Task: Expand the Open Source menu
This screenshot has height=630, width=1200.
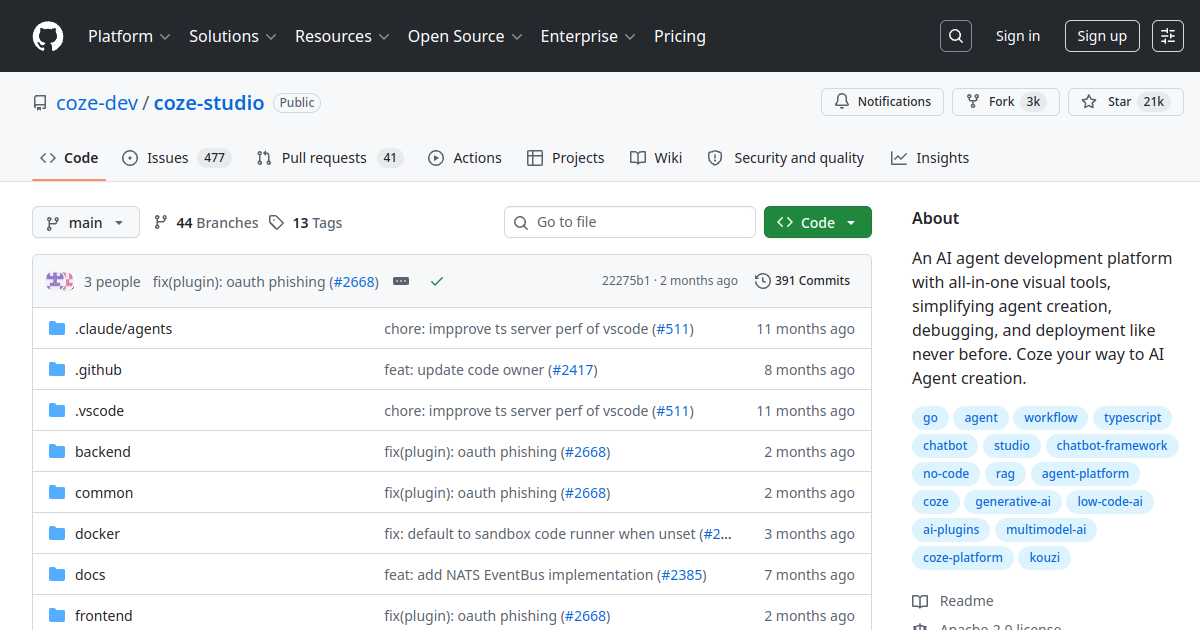Action: pyautogui.click(x=464, y=36)
